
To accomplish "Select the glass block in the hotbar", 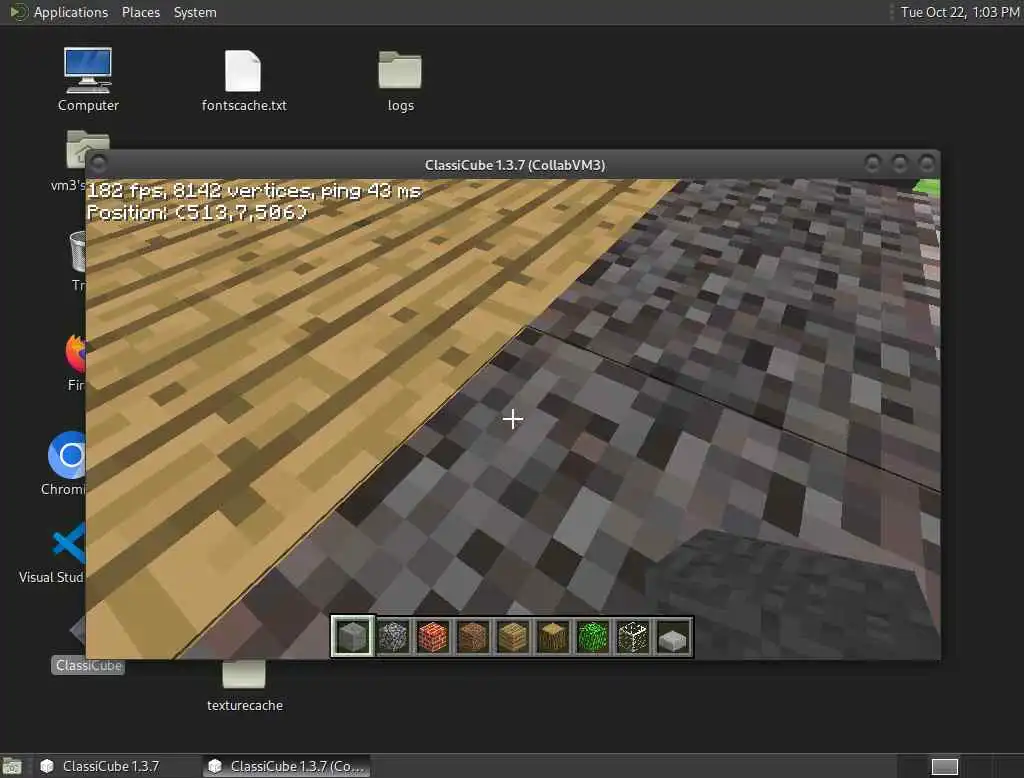I will 632,636.
